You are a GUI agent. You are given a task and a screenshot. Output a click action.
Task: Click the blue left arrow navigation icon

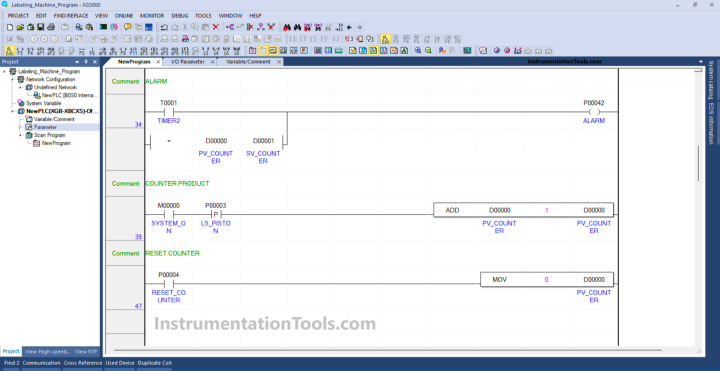[x=349, y=27]
